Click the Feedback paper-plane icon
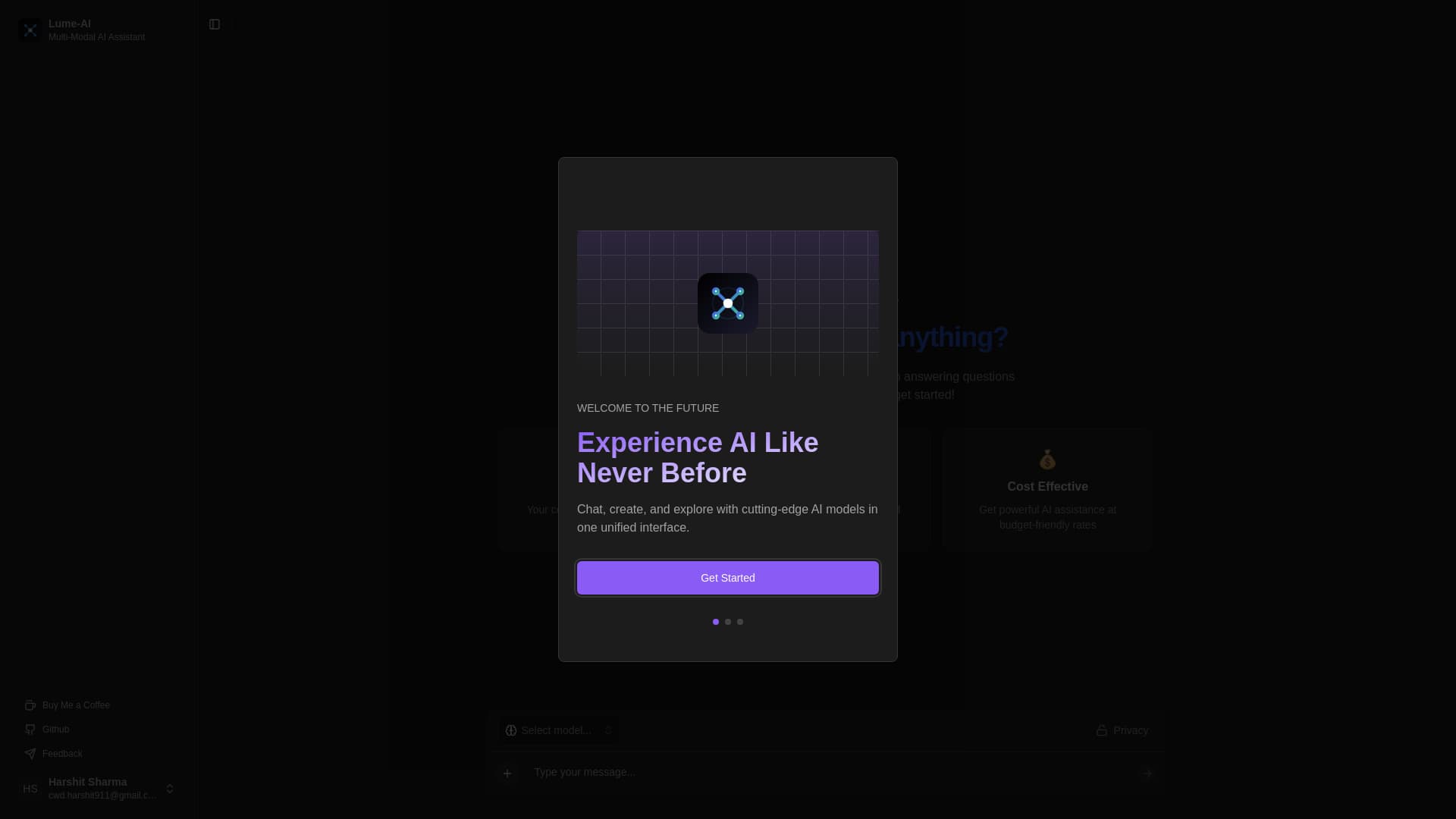 coord(30,754)
